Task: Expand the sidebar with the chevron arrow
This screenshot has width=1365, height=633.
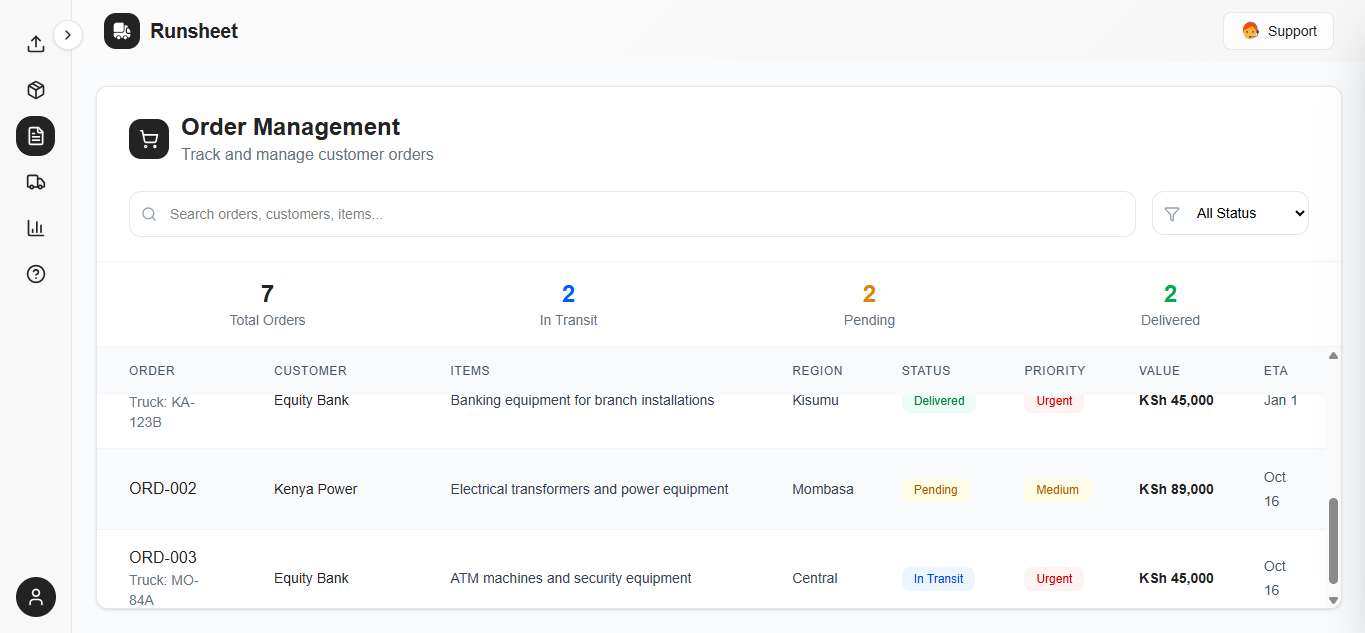Action: pos(68,35)
